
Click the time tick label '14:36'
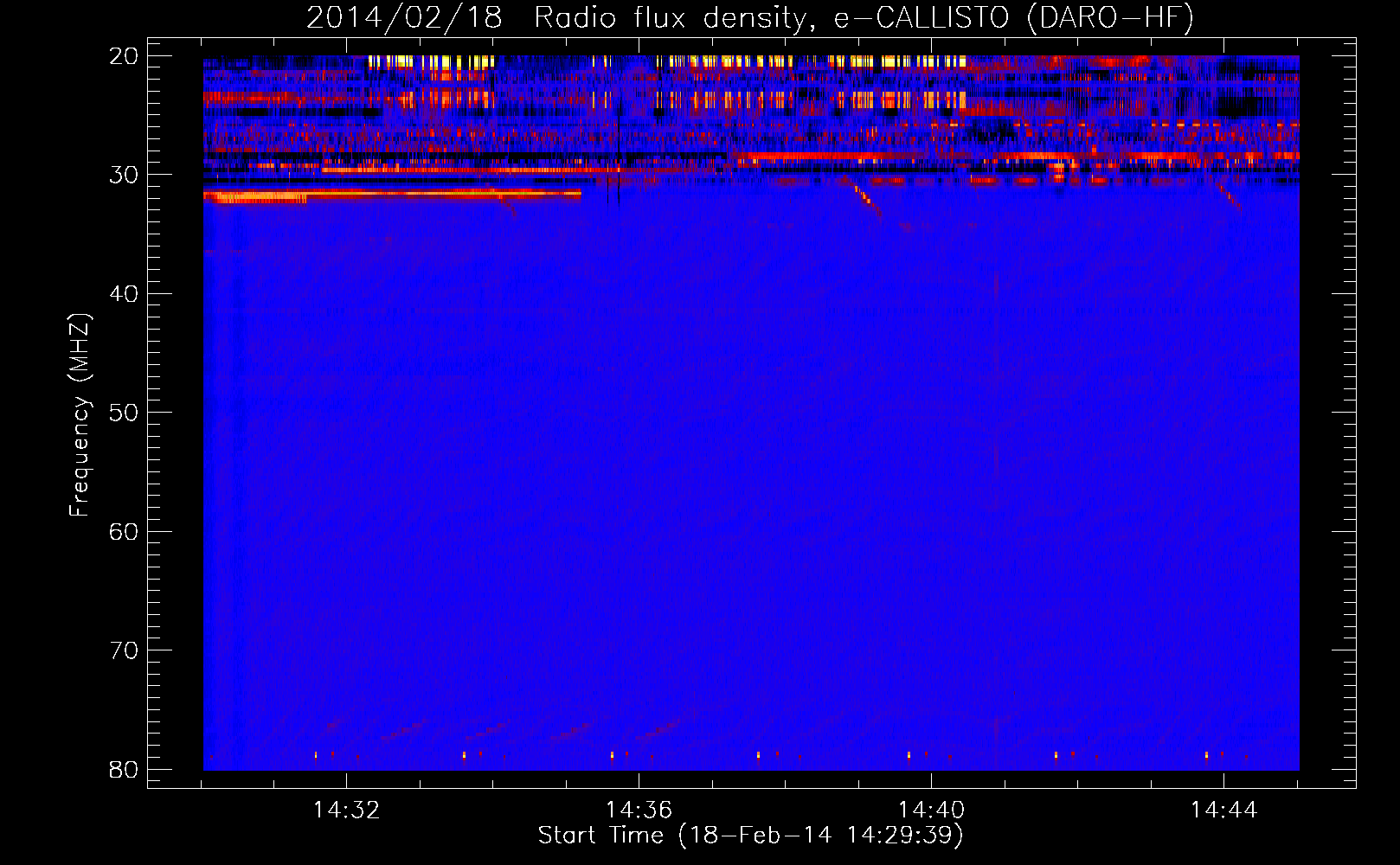639,811
